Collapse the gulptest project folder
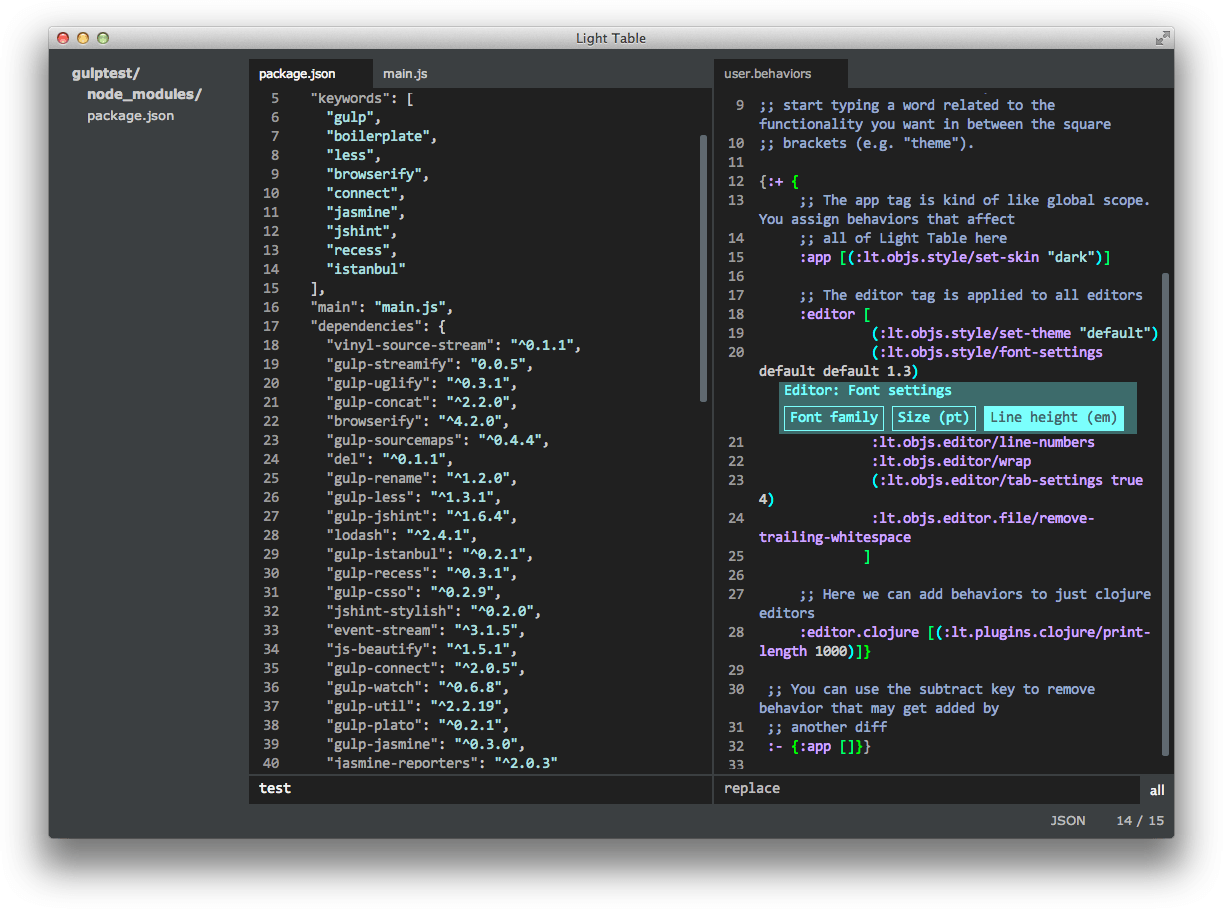This screenshot has height=909, width=1223. [104, 72]
